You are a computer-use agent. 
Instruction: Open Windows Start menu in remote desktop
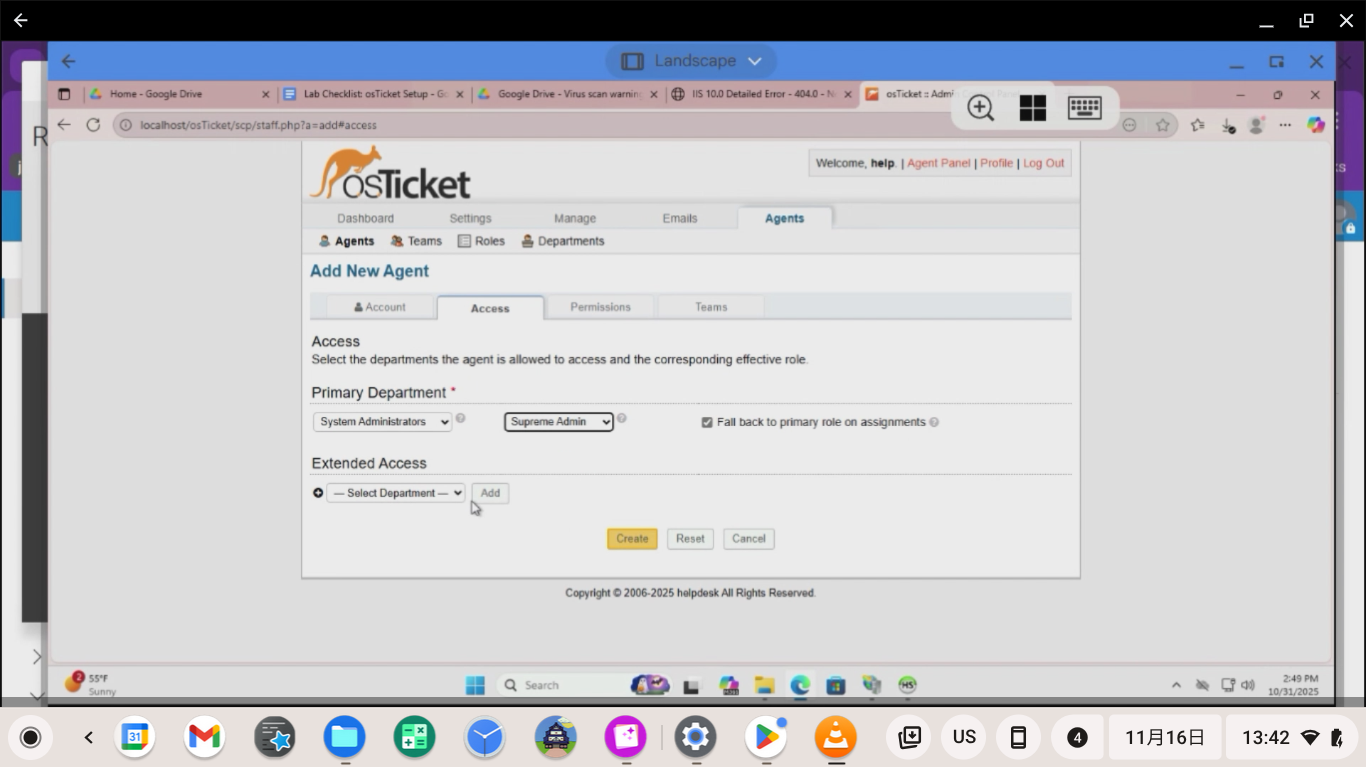[475, 685]
